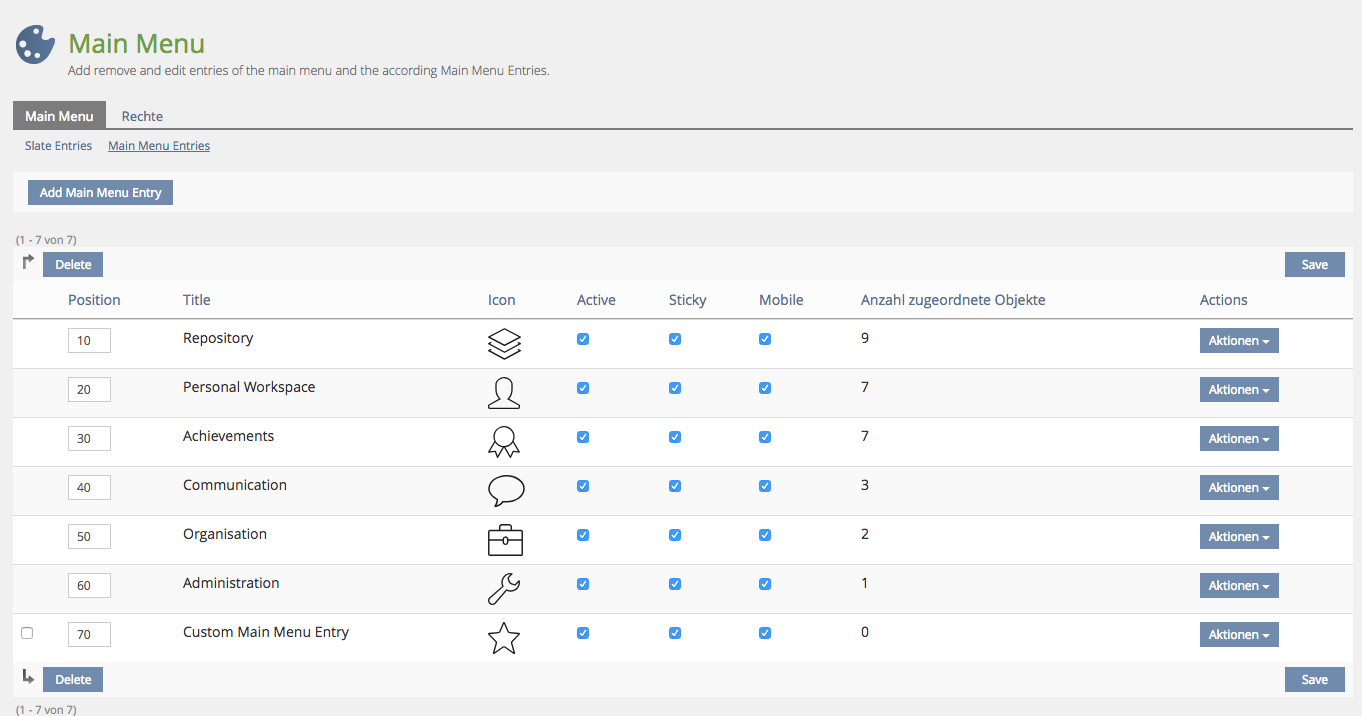This screenshot has width=1362, height=716.
Task: Uncheck Active for the Repository entry
Action: click(583, 339)
